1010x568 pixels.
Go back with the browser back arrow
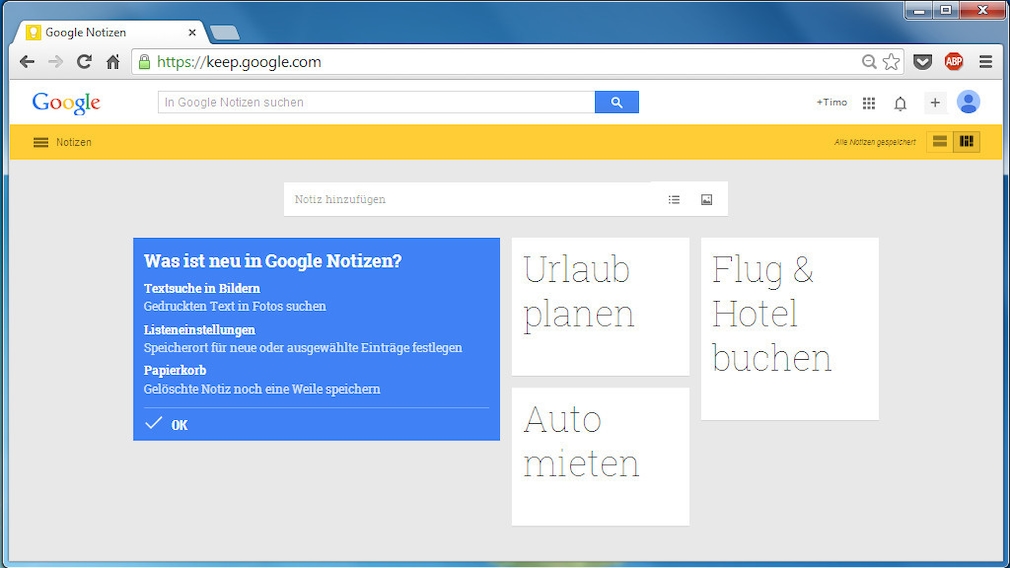coord(27,62)
